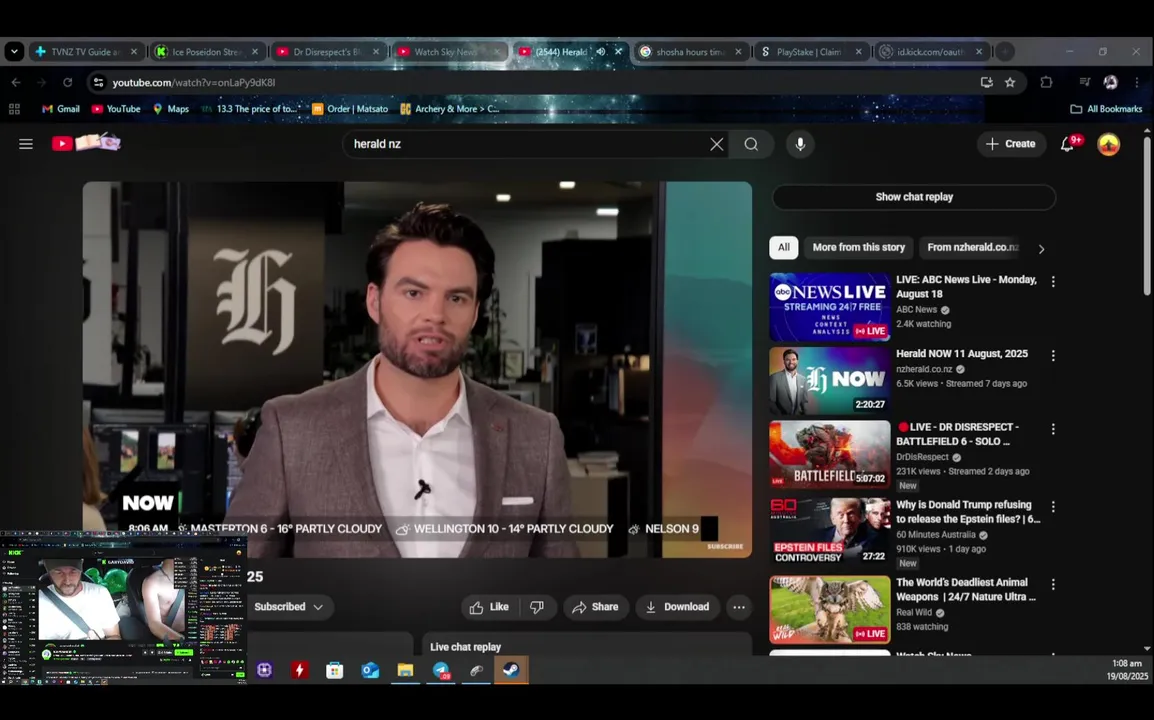The width and height of the screenshot is (1154, 720).
Task: Bookmark this page with the star
Action: (1010, 82)
